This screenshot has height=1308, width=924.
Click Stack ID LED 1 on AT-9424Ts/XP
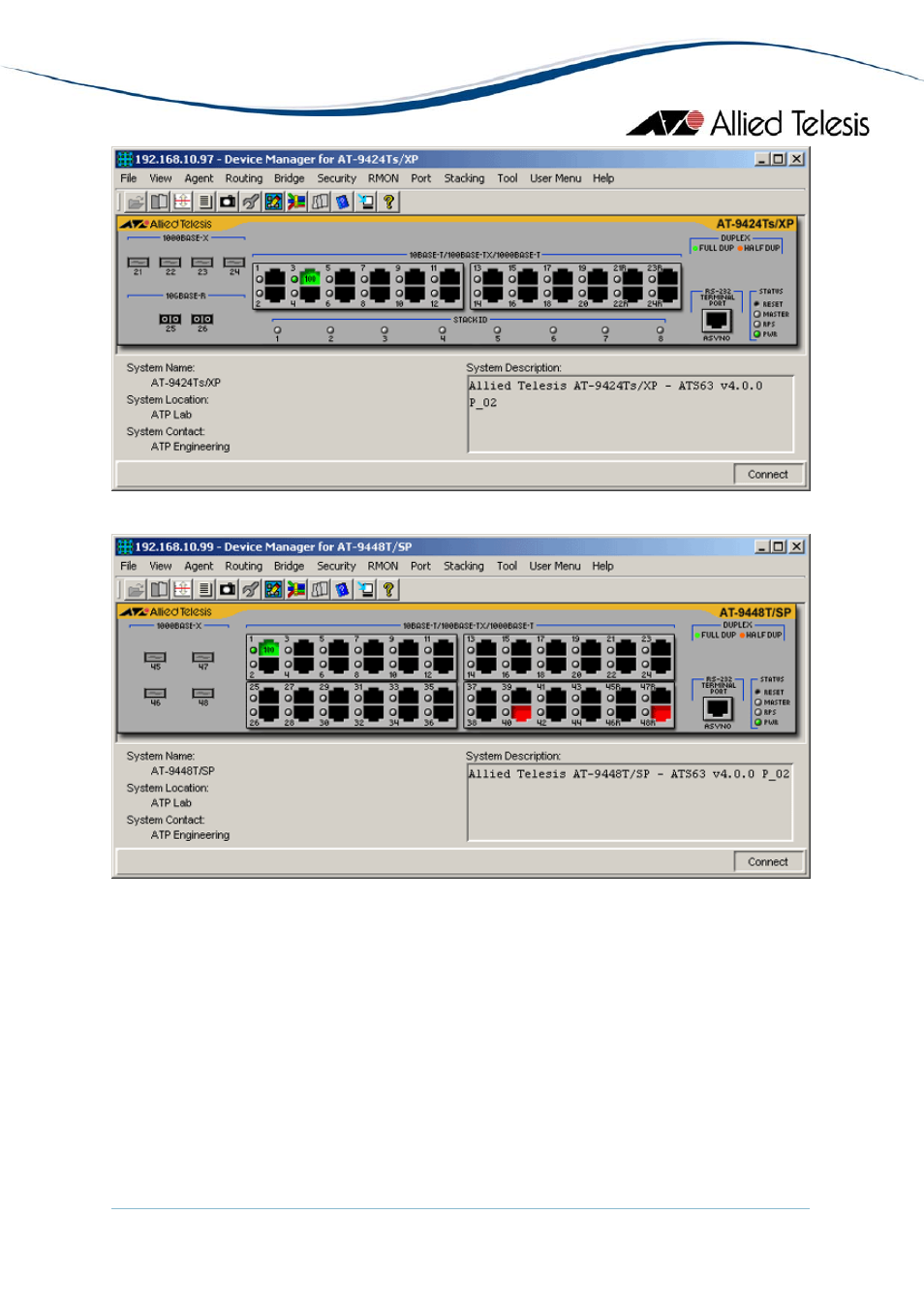pyautogui.click(x=277, y=330)
